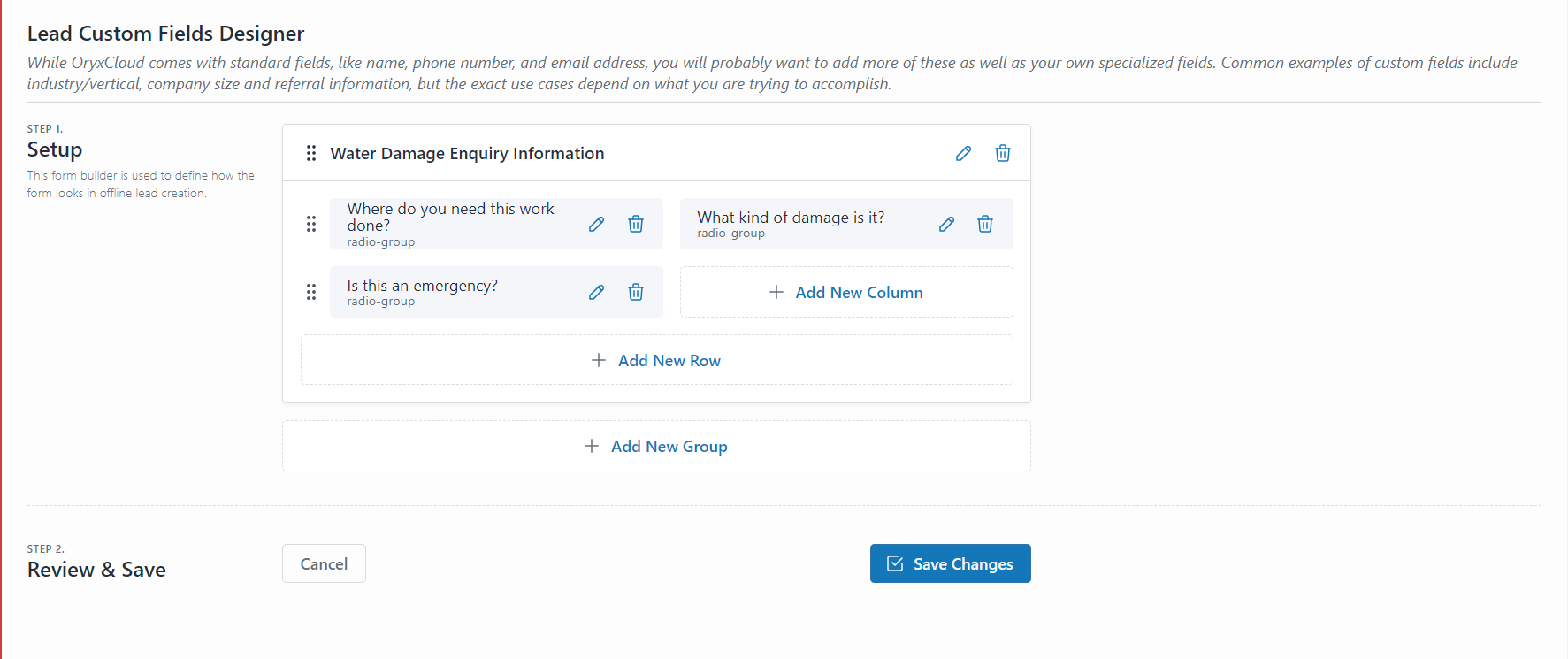This screenshot has height=659, width=1568.
Task: Delete the 'Where do you need this work done?' field
Action: click(635, 224)
